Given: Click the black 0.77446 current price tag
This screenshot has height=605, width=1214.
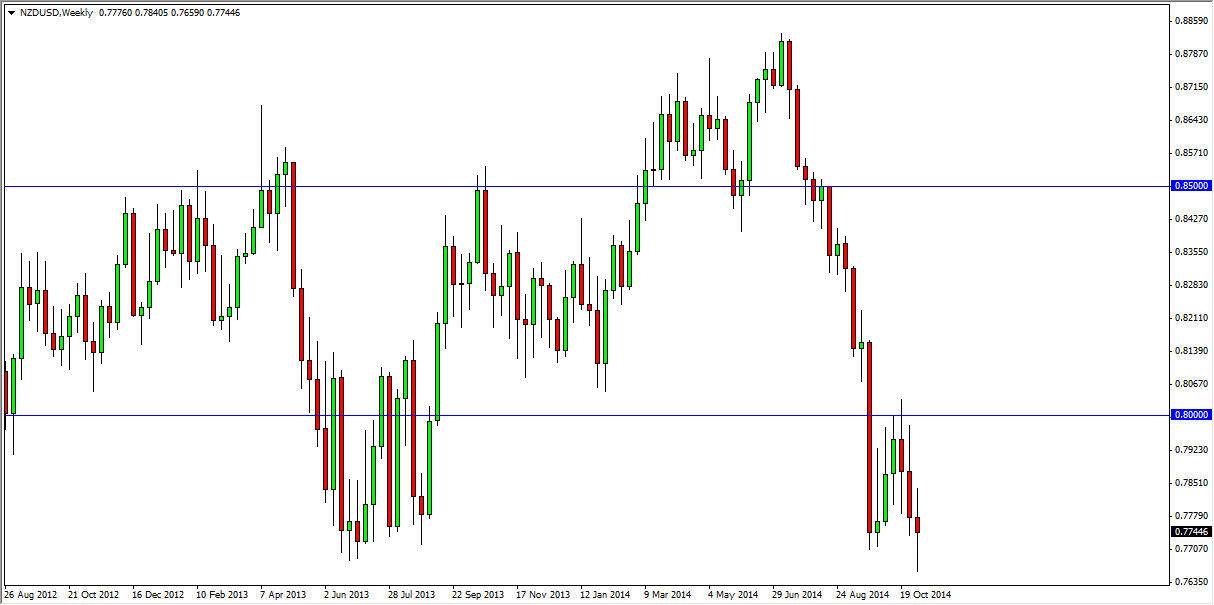Looking at the screenshot, I should click(1190, 532).
